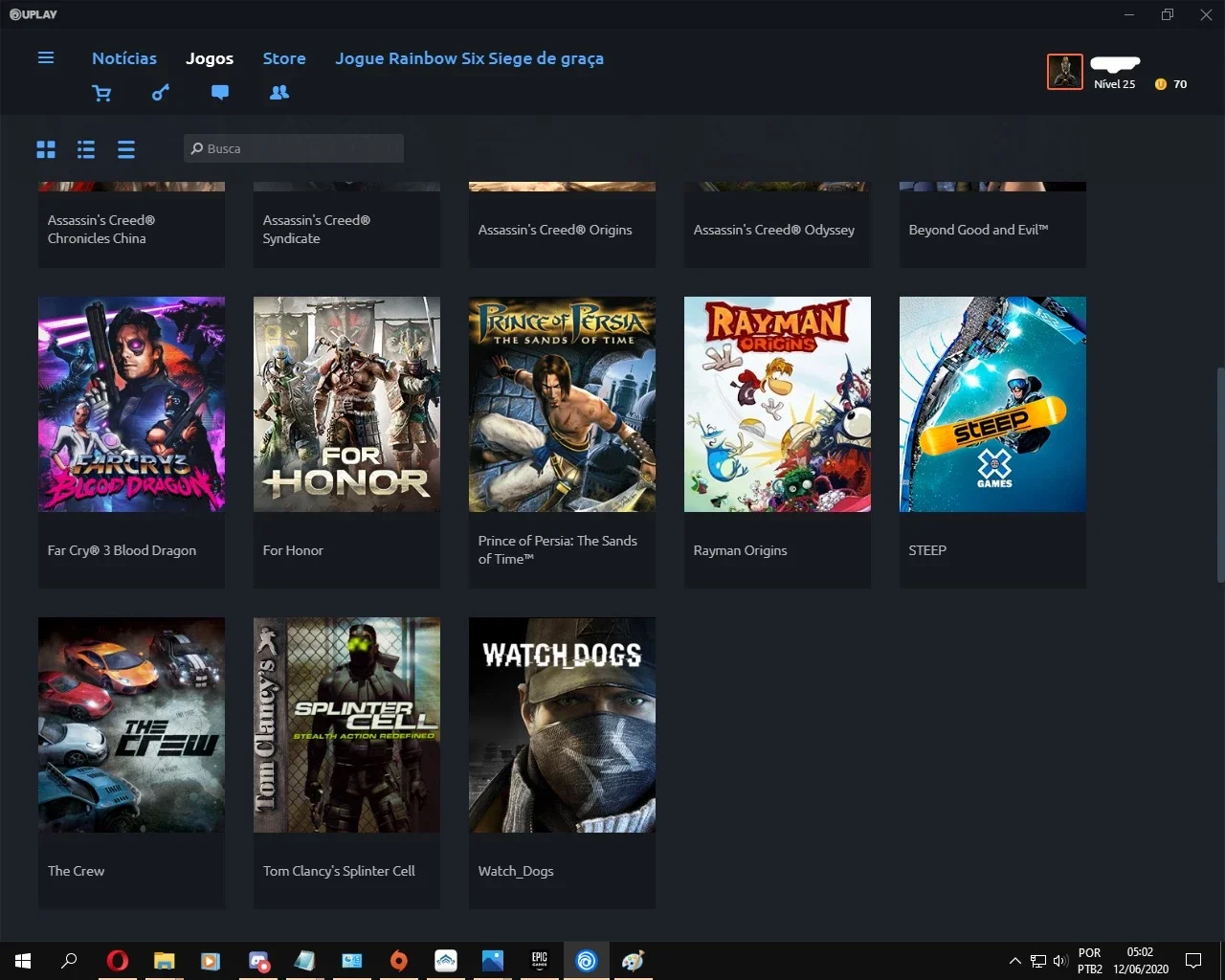Open the user profile avatar

(x=1065, y=72)
